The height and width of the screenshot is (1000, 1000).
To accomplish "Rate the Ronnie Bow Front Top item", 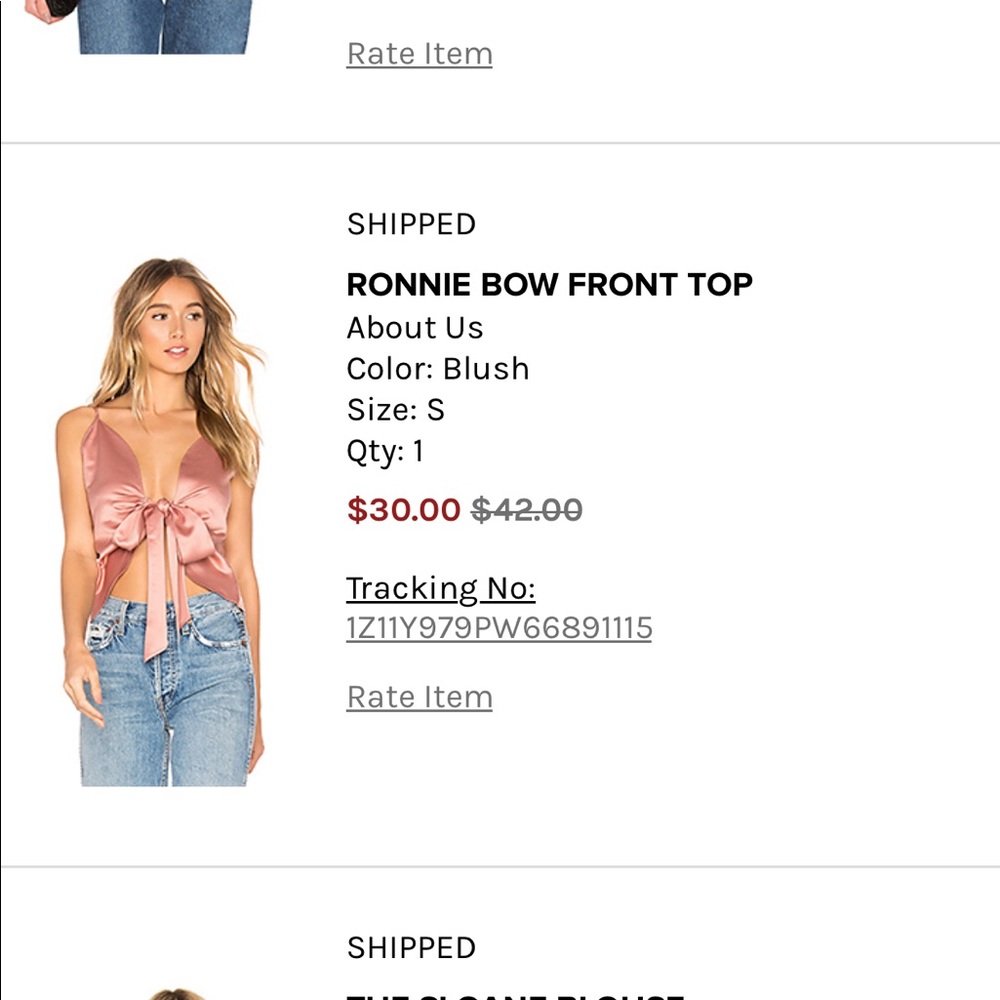I will point(419,696).
